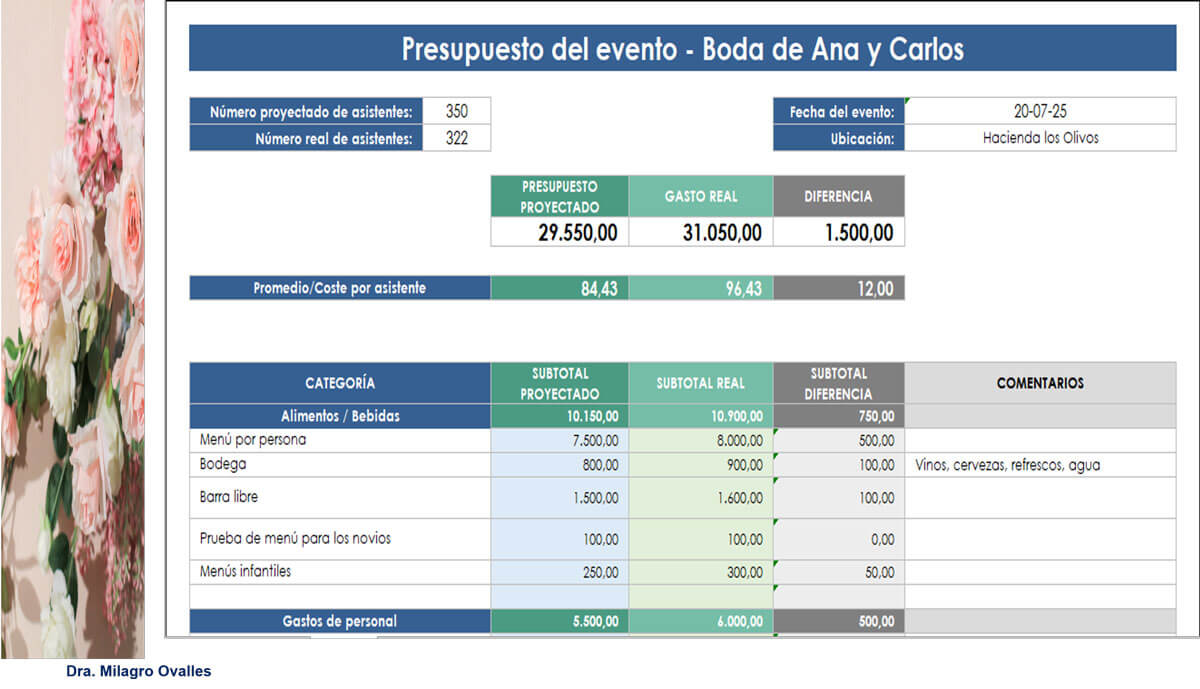Click the Bodega comment about vinos and cervezas
This screenshot has width=1200, height=689.
[1006, 465]
